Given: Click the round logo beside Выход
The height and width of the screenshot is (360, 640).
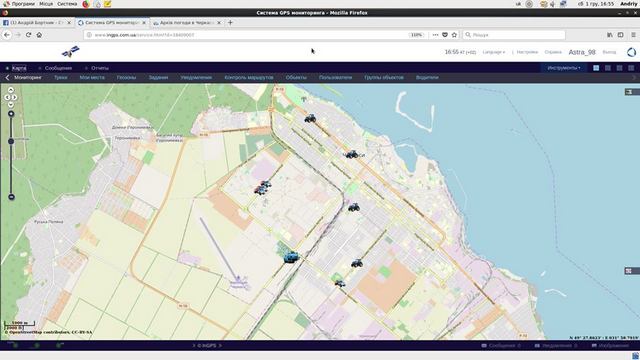Looking at the screenshot, I should click(x=631, y=52).
